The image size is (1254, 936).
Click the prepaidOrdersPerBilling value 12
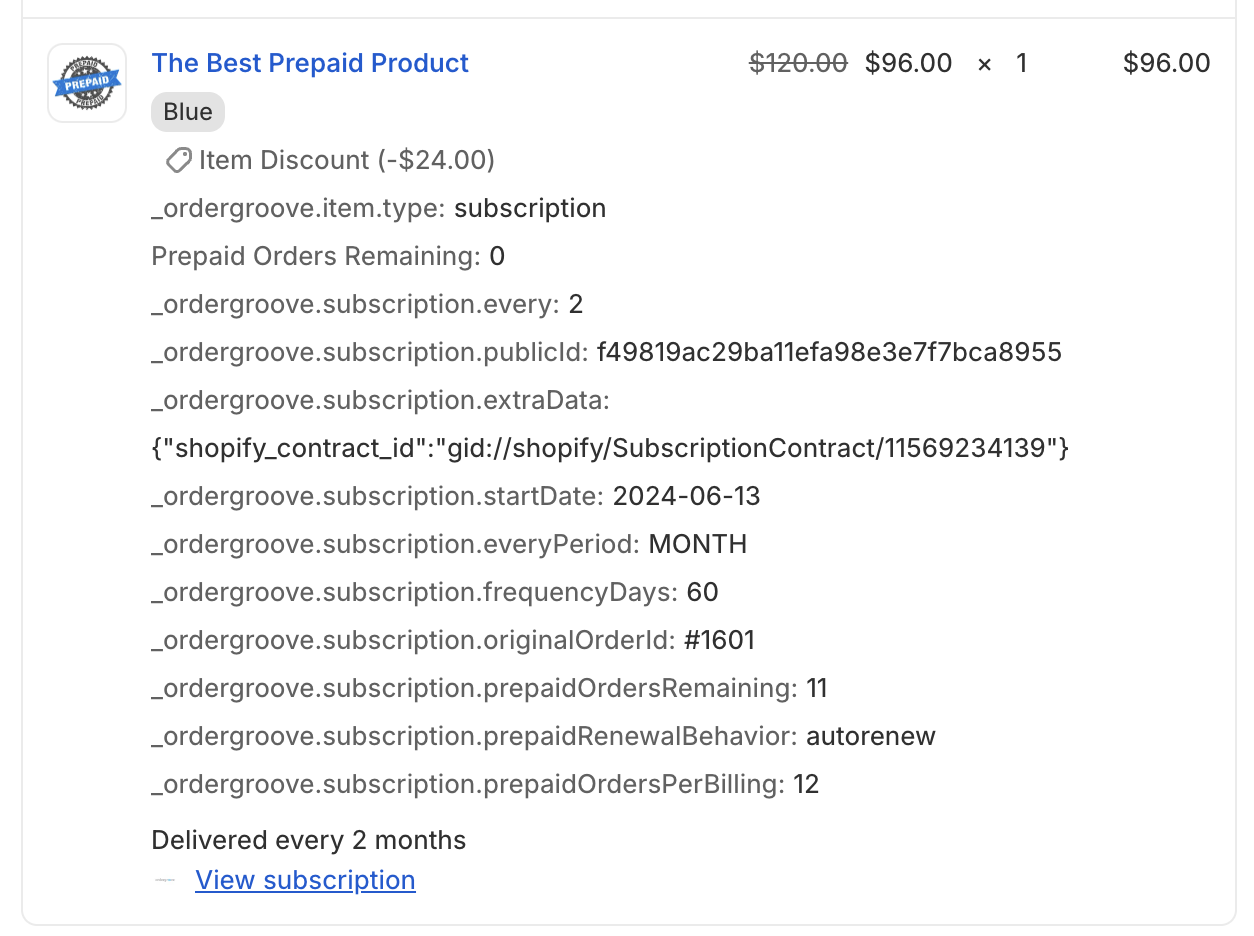click(x=806, y=784)
